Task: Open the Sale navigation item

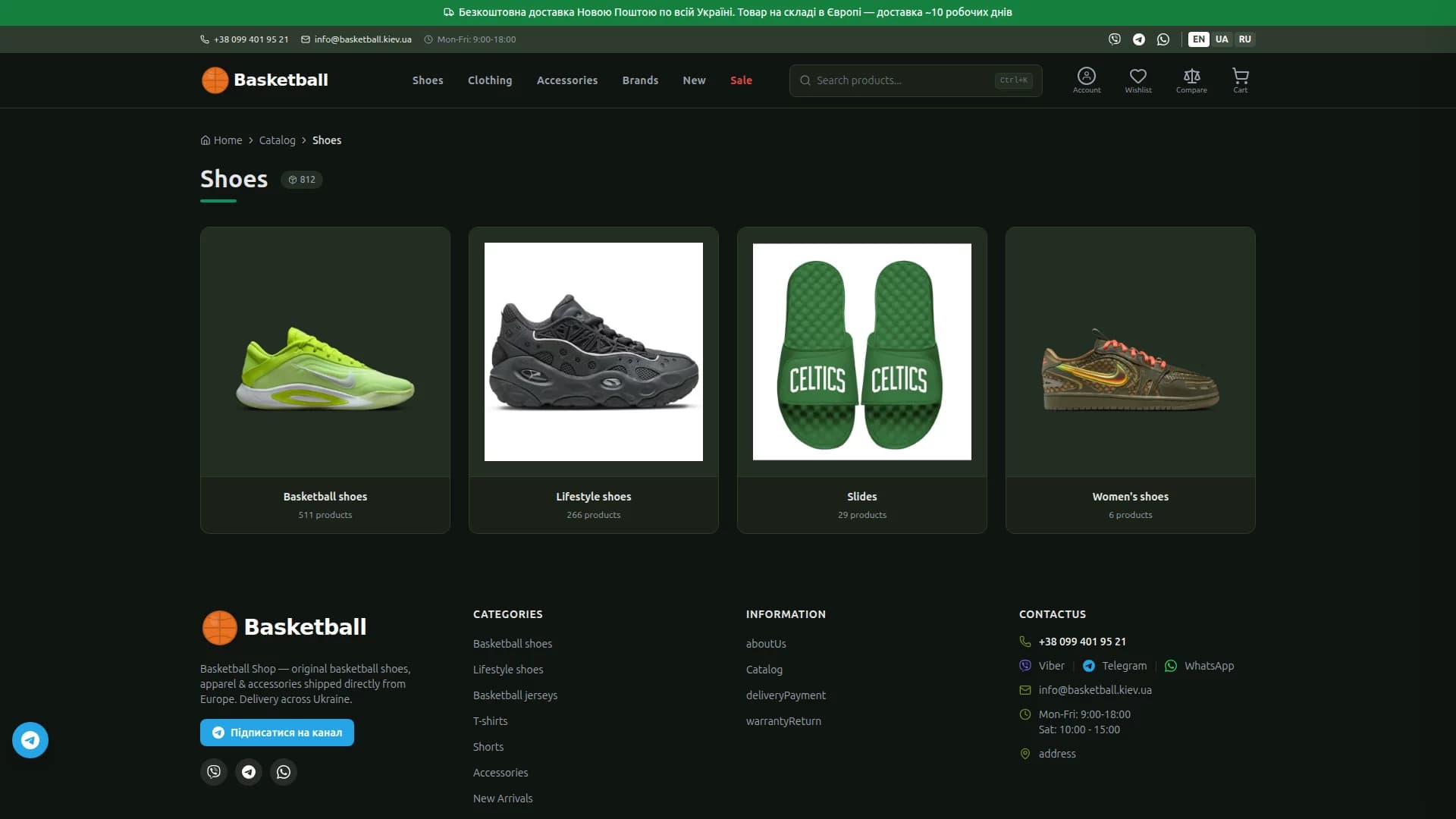Action: 741,80
